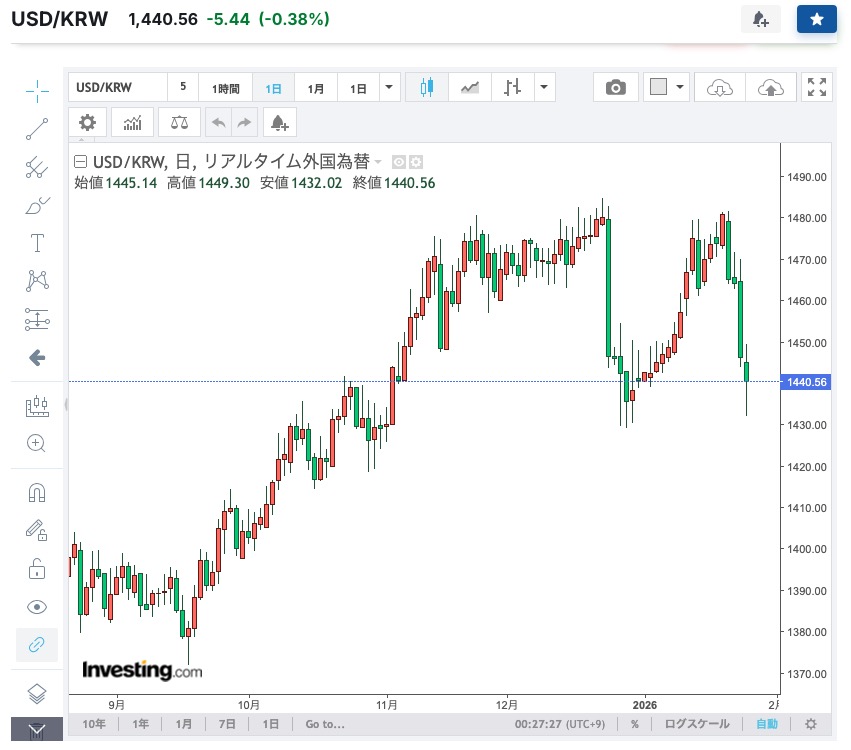Viewport: 851px width, 750px height.
Task: Expand the chart style dropdown arrow
Action: [x=544, y=88]
